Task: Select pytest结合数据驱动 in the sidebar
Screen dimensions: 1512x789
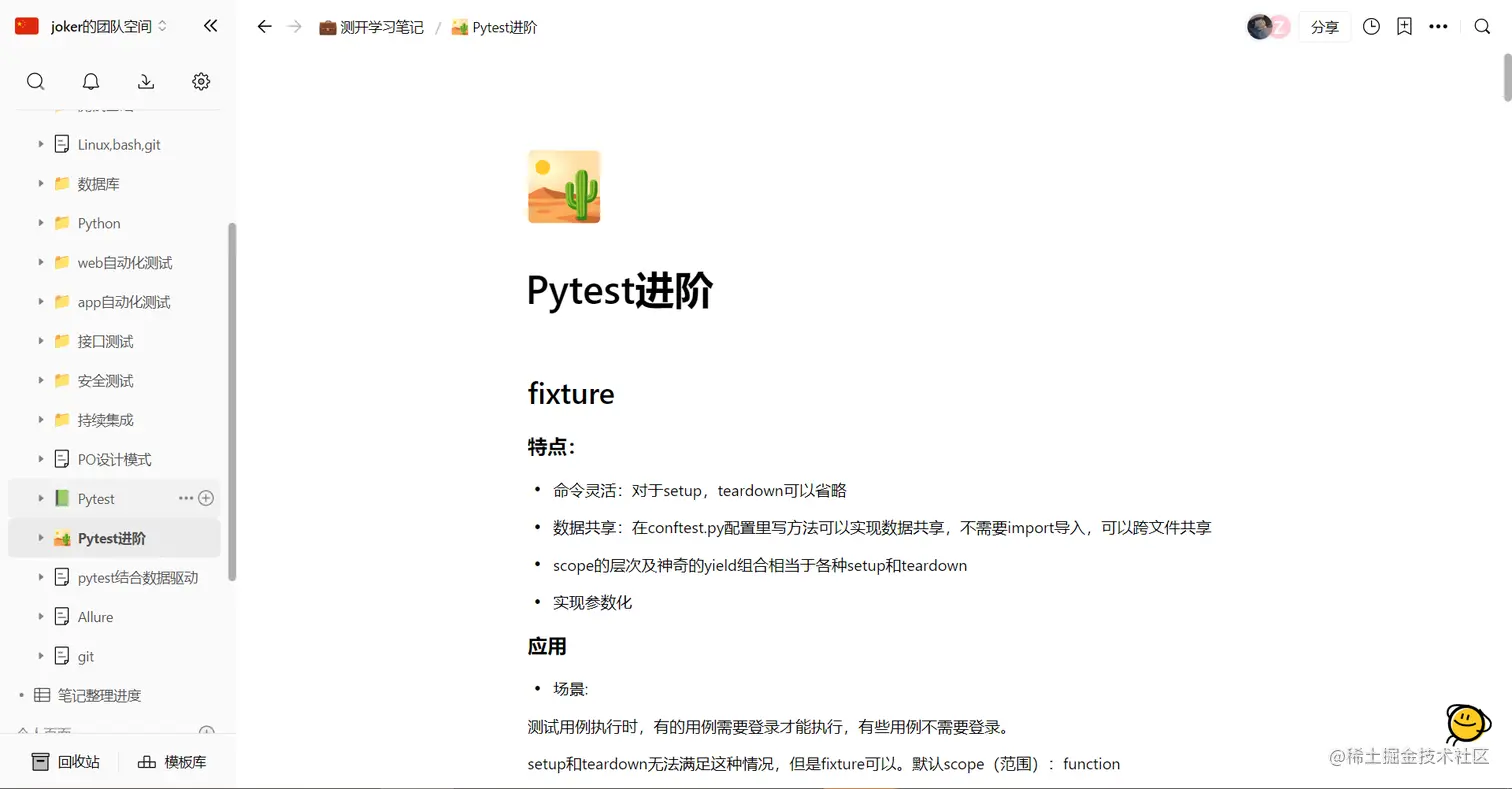Action: tap(140, 577)
